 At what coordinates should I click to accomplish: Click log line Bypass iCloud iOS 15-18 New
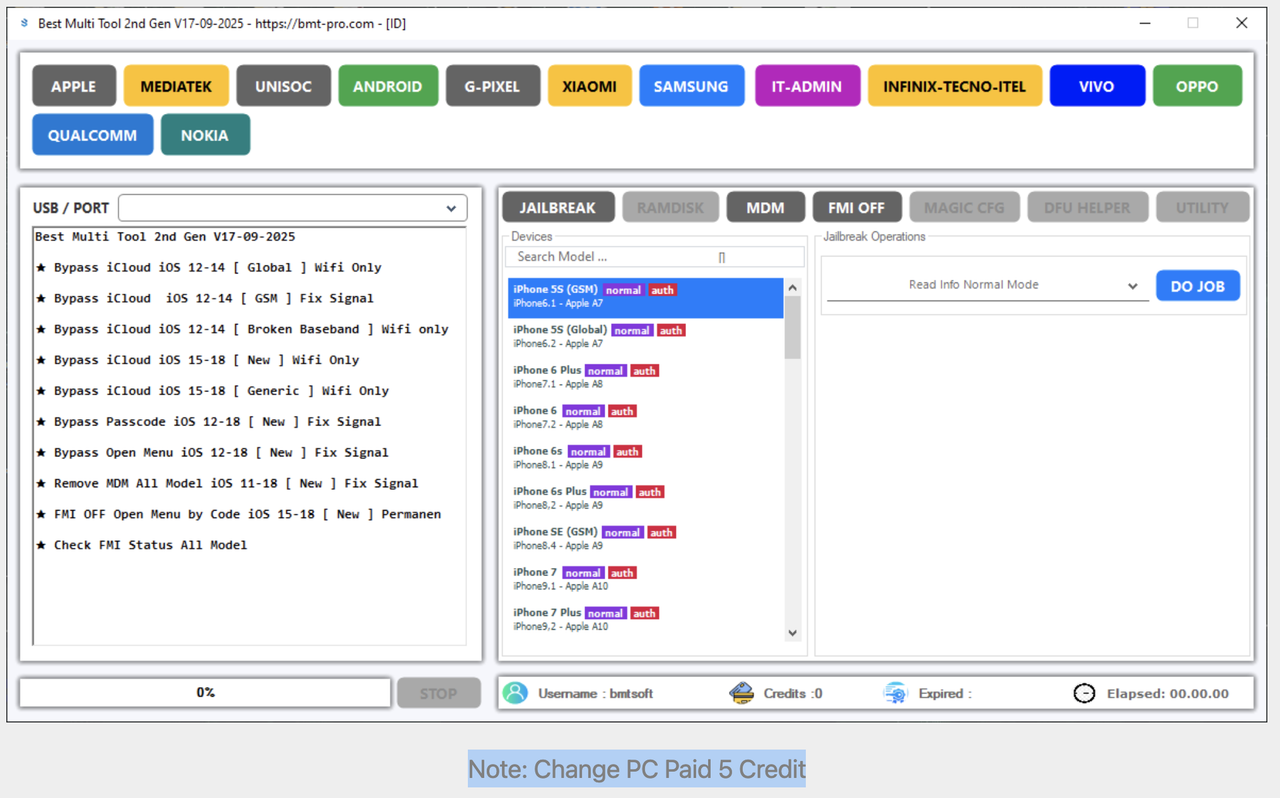coord(197,361)
